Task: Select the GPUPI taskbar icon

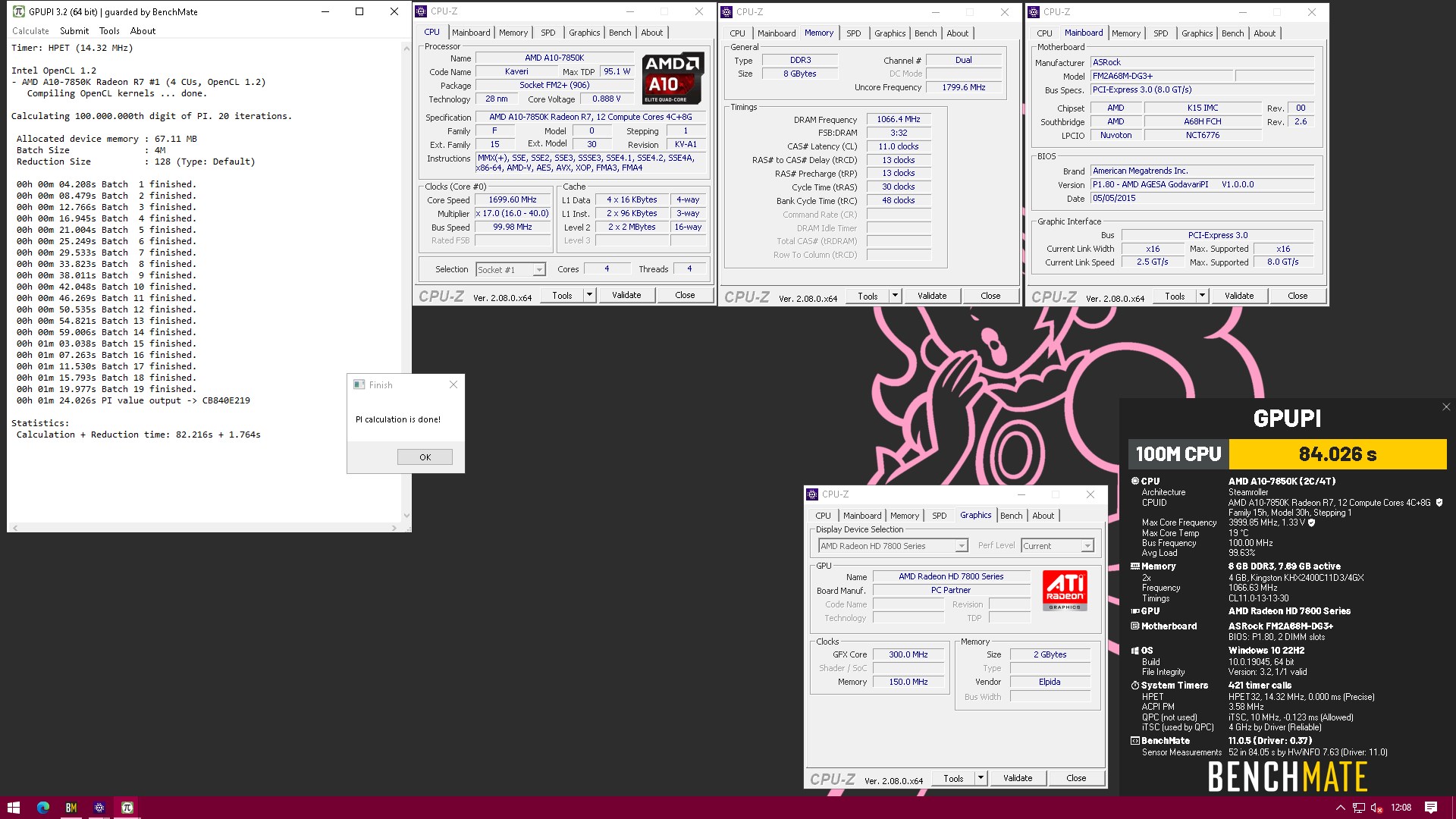Action: pos(127,808)
